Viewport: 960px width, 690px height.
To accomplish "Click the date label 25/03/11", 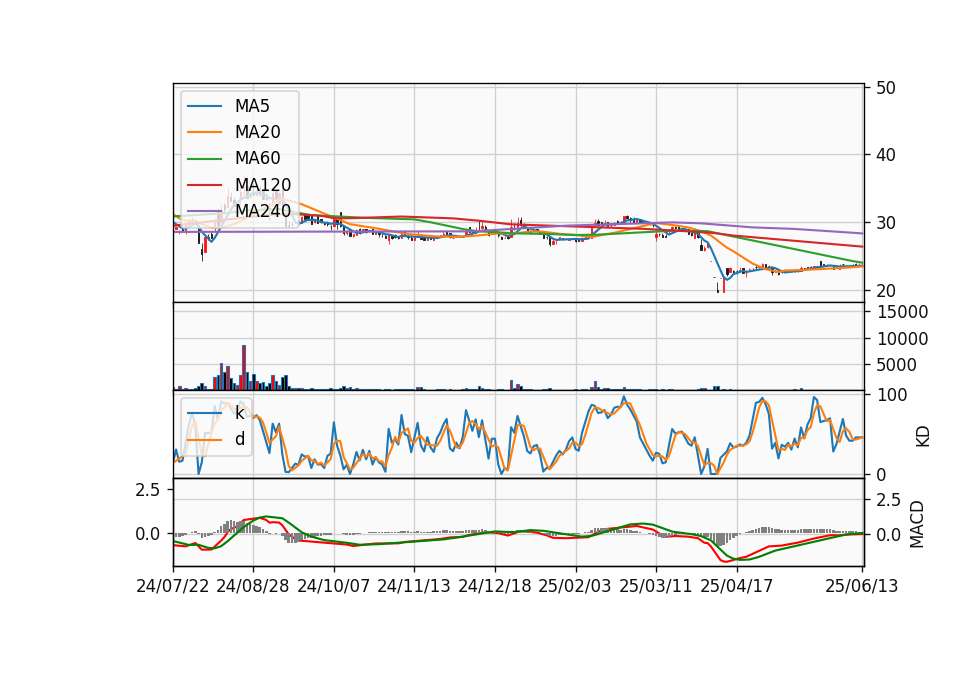I will click(656, 586).
